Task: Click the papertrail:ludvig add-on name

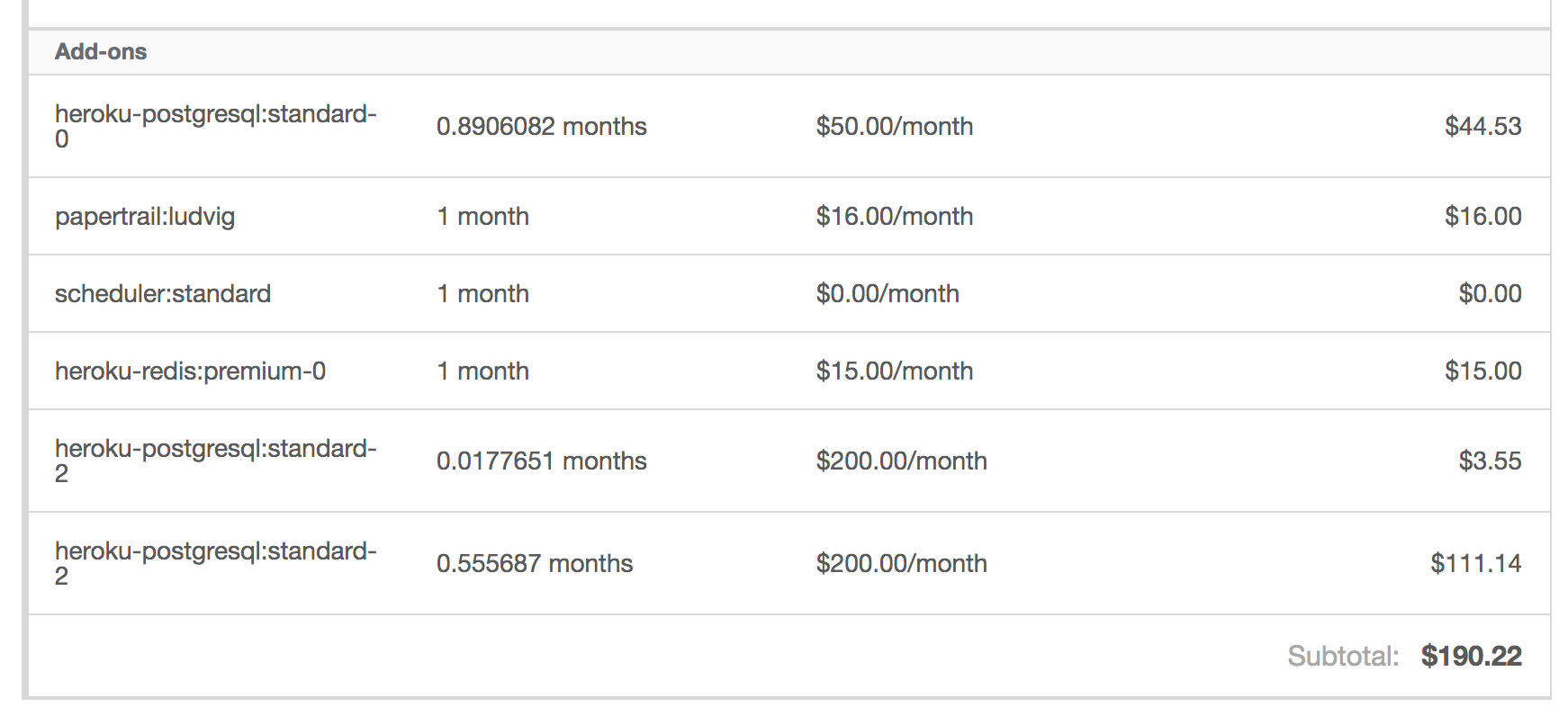Action: [x=144, y=217]
